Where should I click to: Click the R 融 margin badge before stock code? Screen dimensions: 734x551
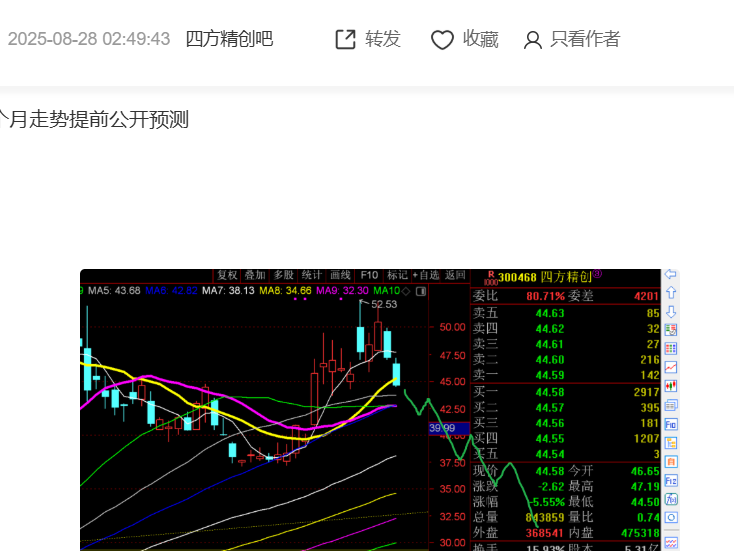(491, 278)
